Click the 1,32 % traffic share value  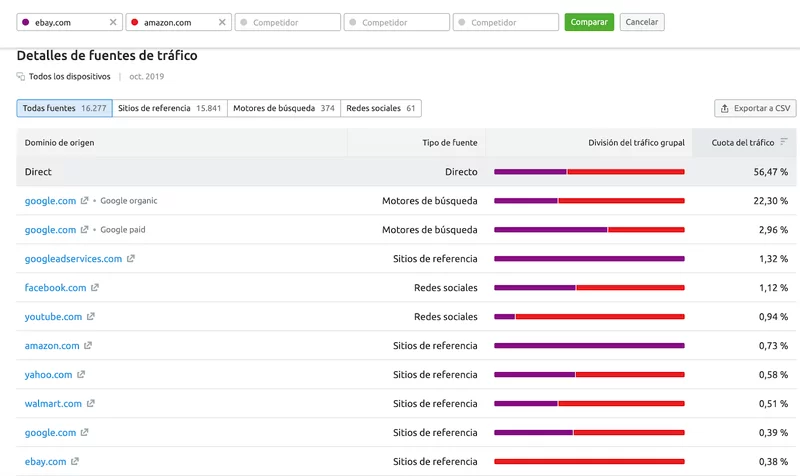(773, 259)
